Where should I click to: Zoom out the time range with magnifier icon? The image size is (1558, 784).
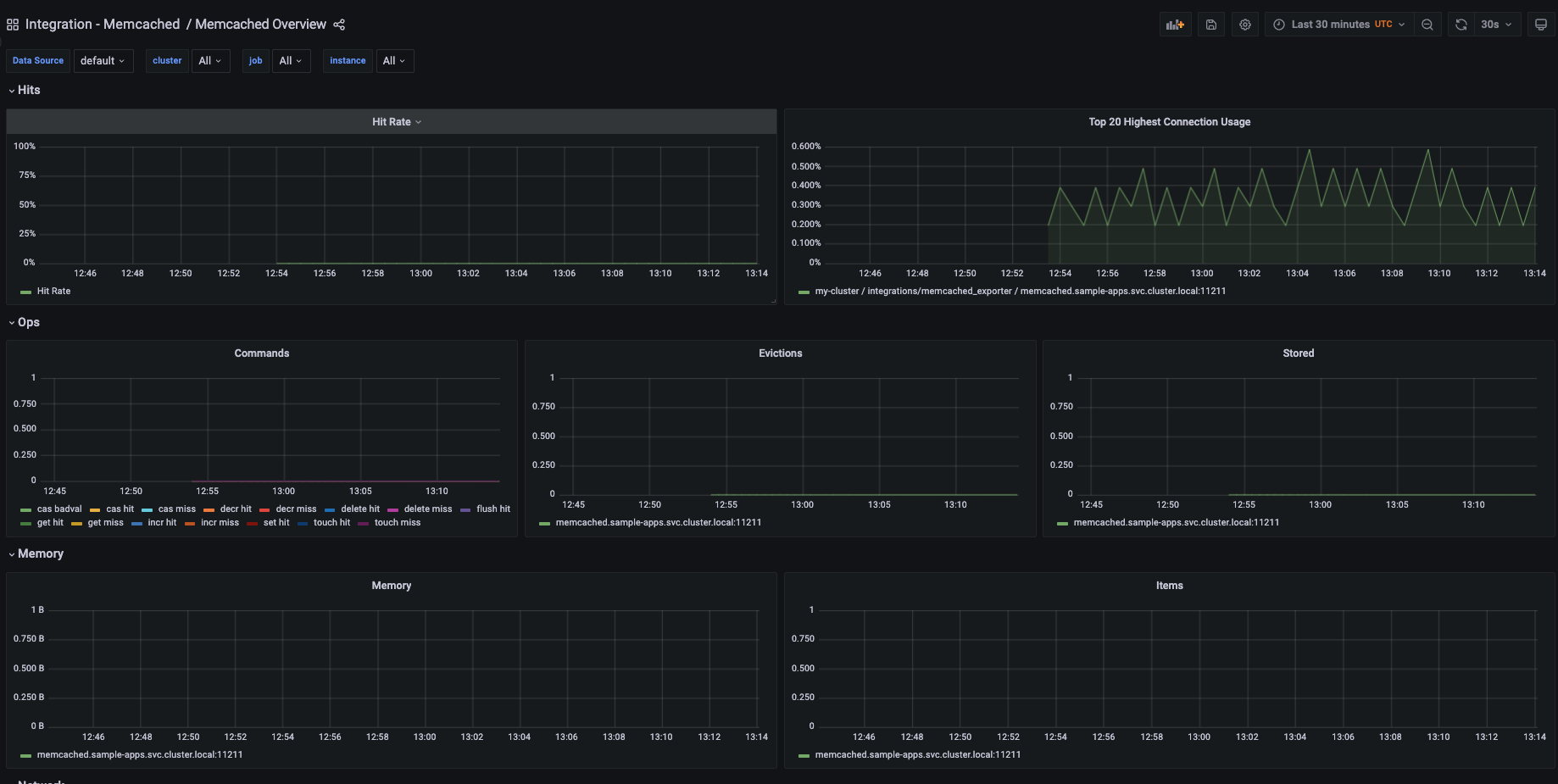point(1427,24)
